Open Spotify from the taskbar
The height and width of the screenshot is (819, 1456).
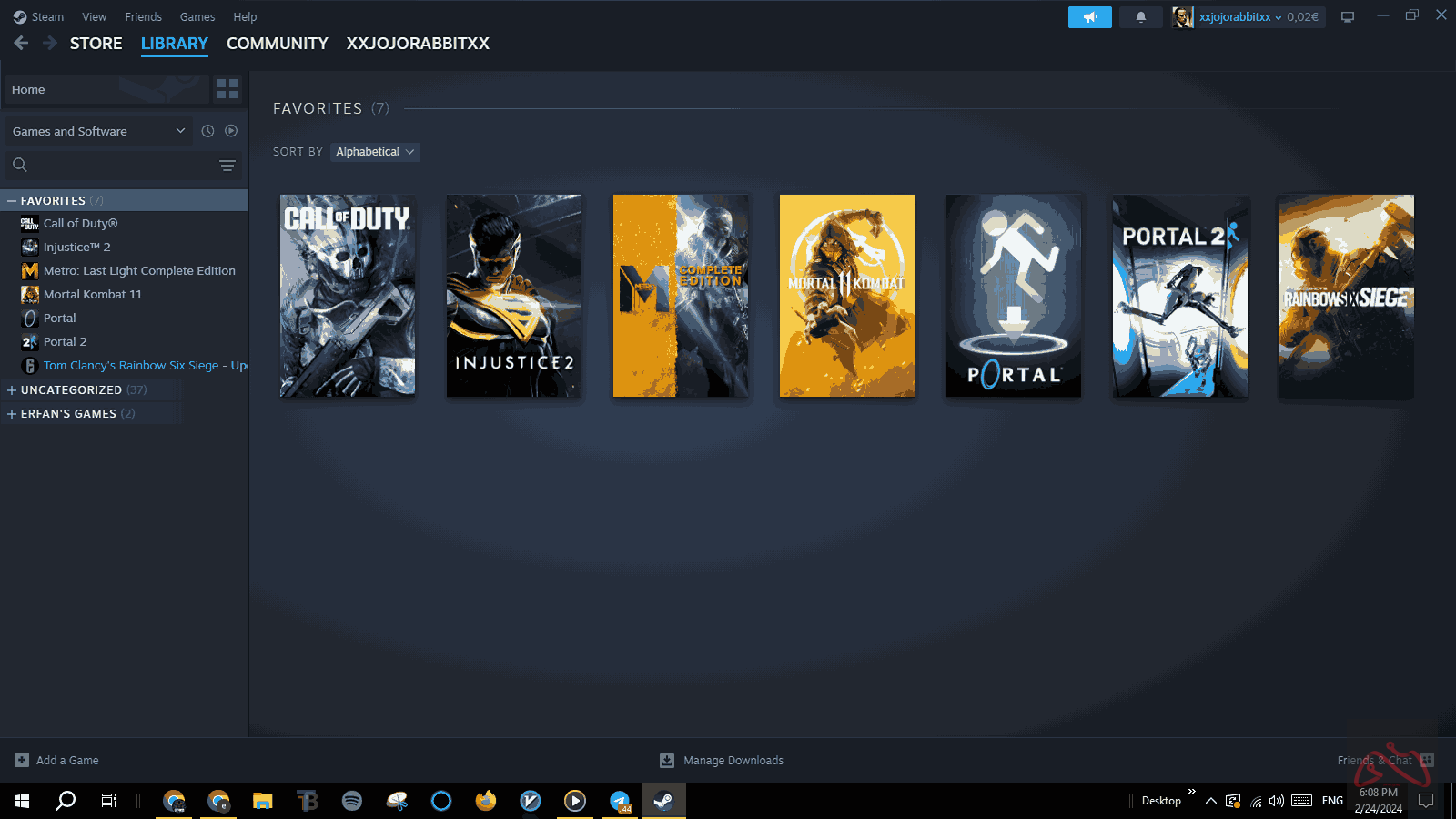pos(352,801)
